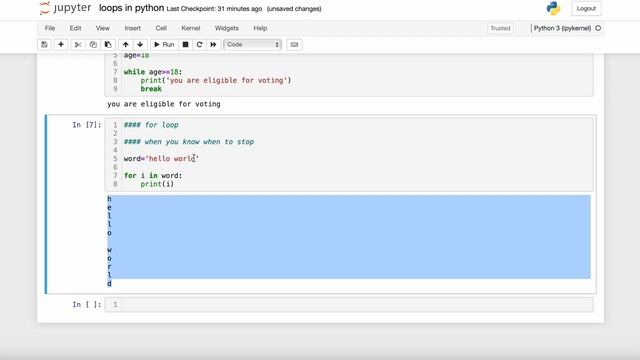The image size is (640, 360).
Task: Open the Edit menu
Action: click(76, 28)
